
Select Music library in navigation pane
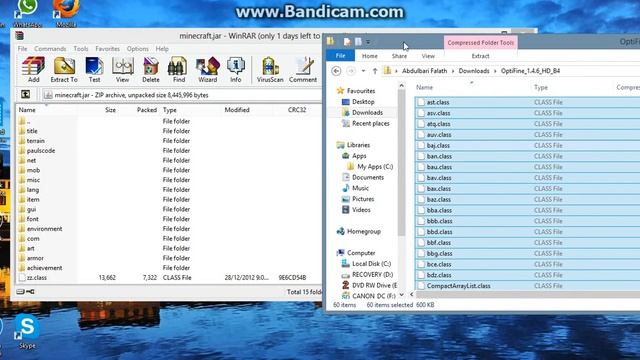click(360, 188)
